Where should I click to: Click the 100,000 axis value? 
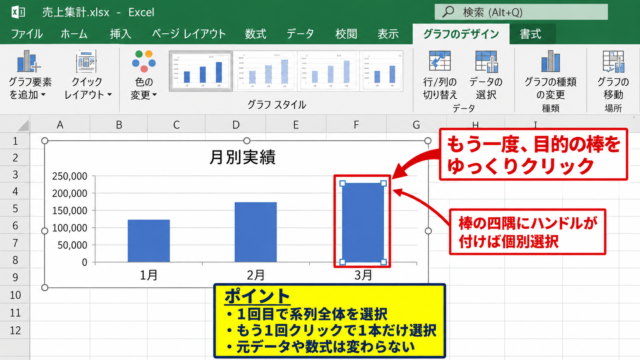pos(69,228)
